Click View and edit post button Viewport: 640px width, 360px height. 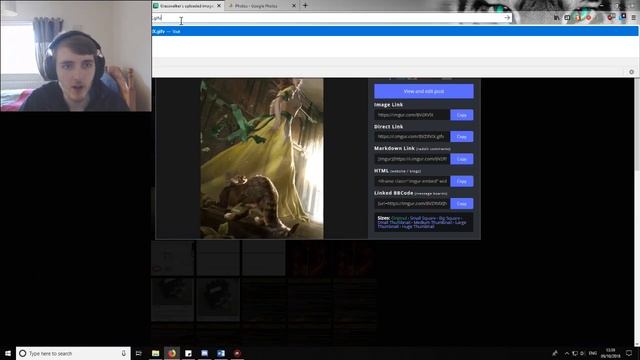tap(424, 91)
